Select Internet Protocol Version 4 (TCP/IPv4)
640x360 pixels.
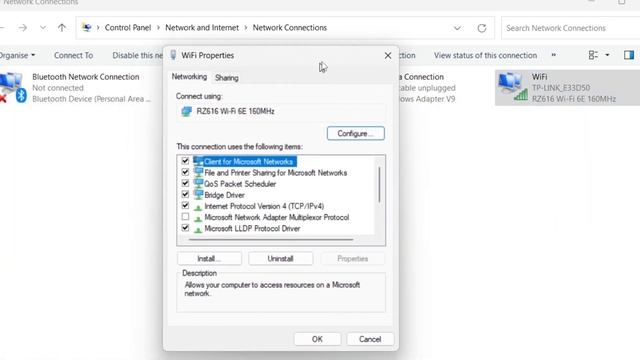pos(264,206)
